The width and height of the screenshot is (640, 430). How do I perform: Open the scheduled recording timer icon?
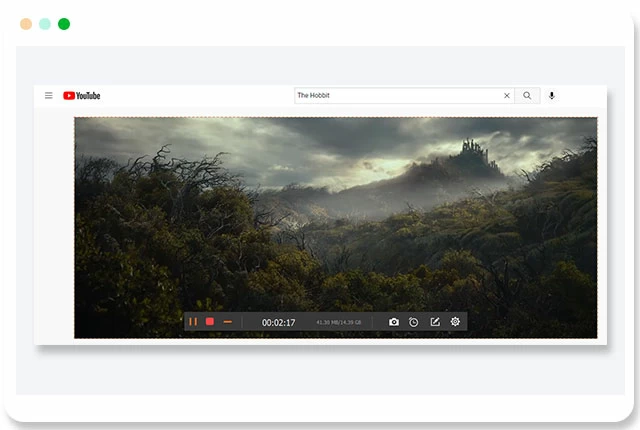414,322
